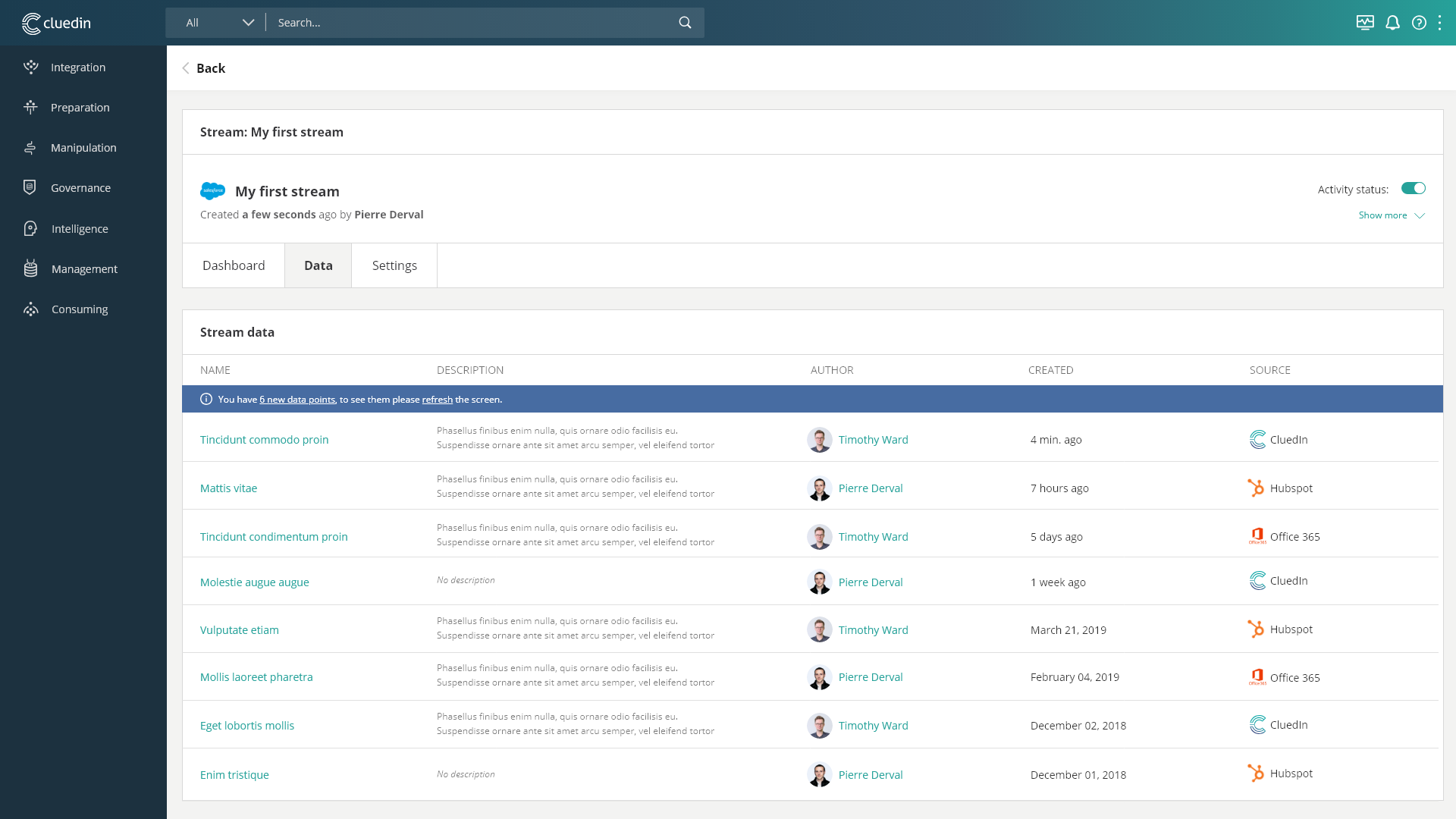1456x819 pixels.
Task: Open the activity monitor icon in header
Action: (1365, 23)
